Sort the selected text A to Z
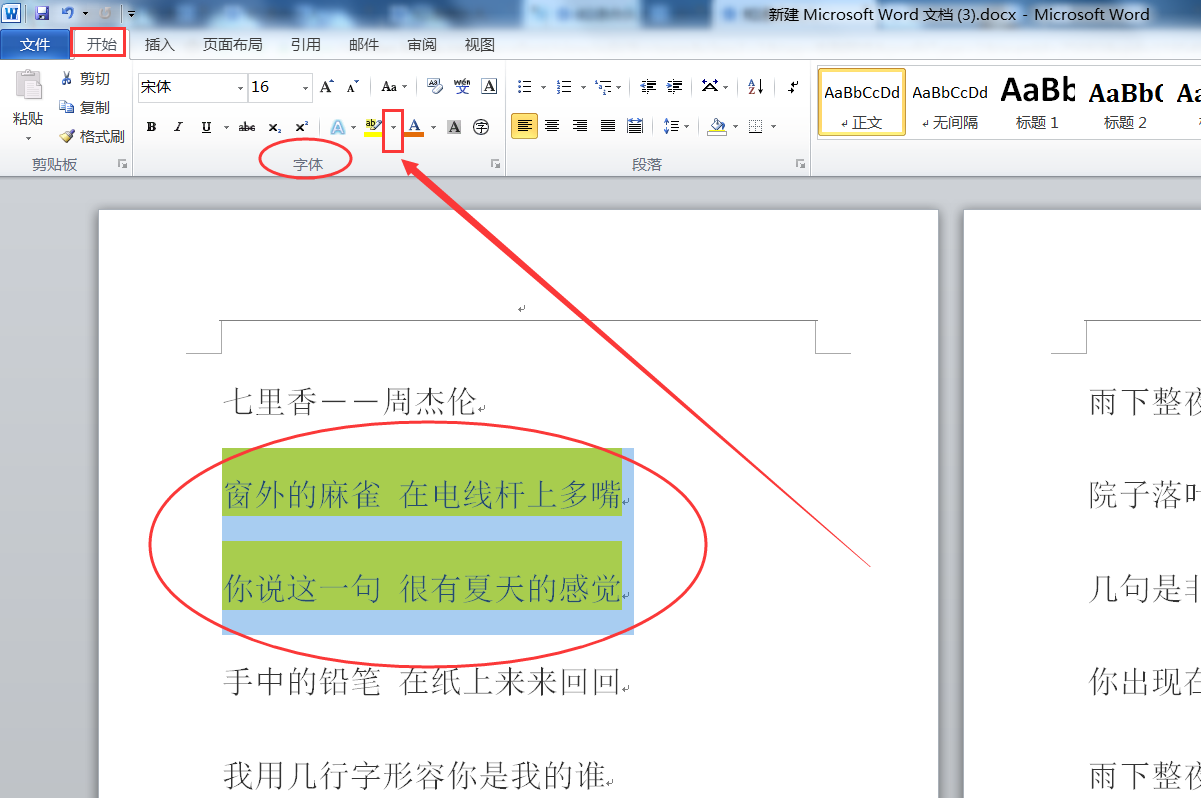This screenshot has height=798, width=1201. [x=756, y=87]
